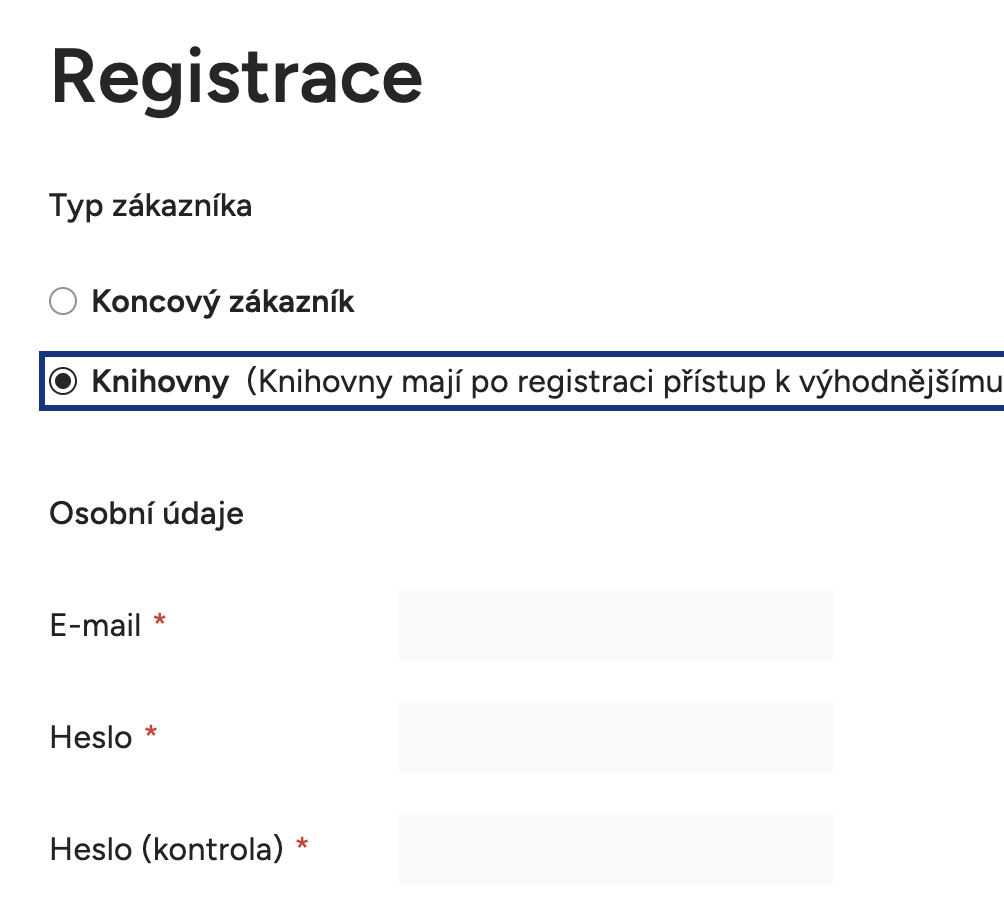
Task: Click the Osobní údaje section heading
Action: pyautogui.click(x=145, y=513)
